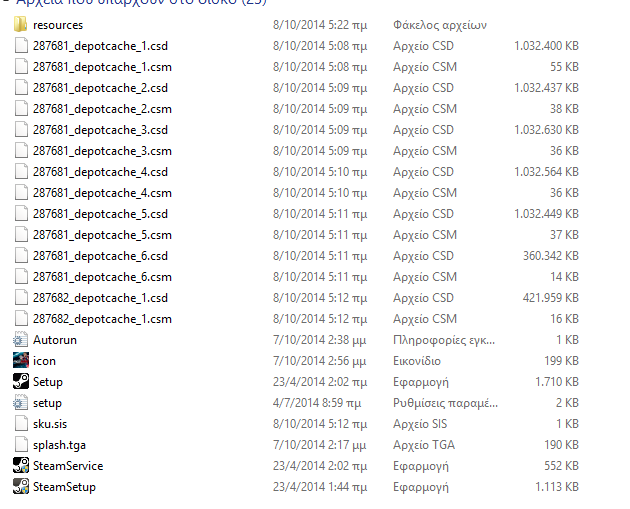This screenshot has width=630, height=509.
Task: Click the date 4/7/2014 8:59 πμ
Action: point(317,403)
